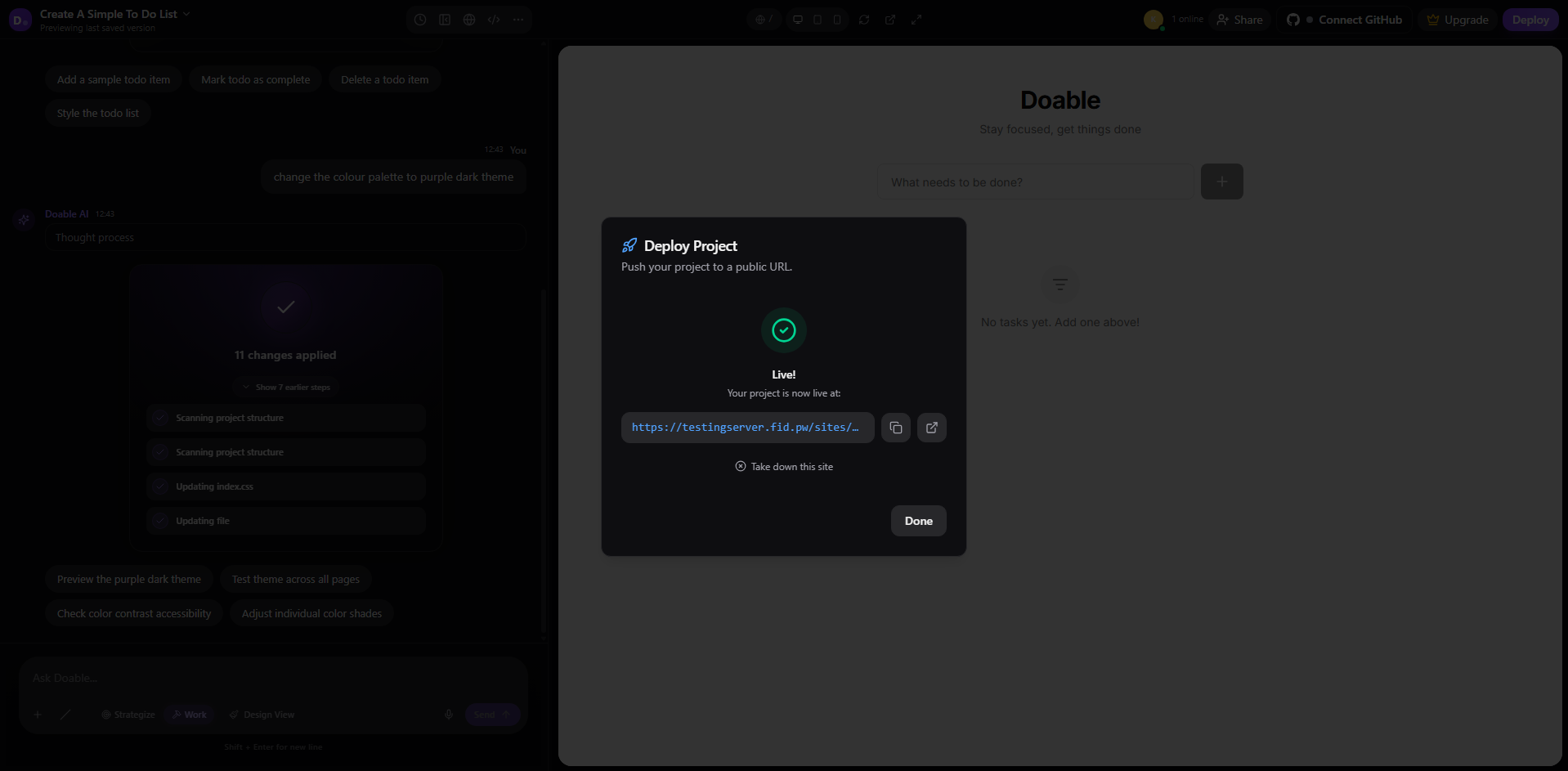Switch to Design View mode

click(x=262, y=715)
